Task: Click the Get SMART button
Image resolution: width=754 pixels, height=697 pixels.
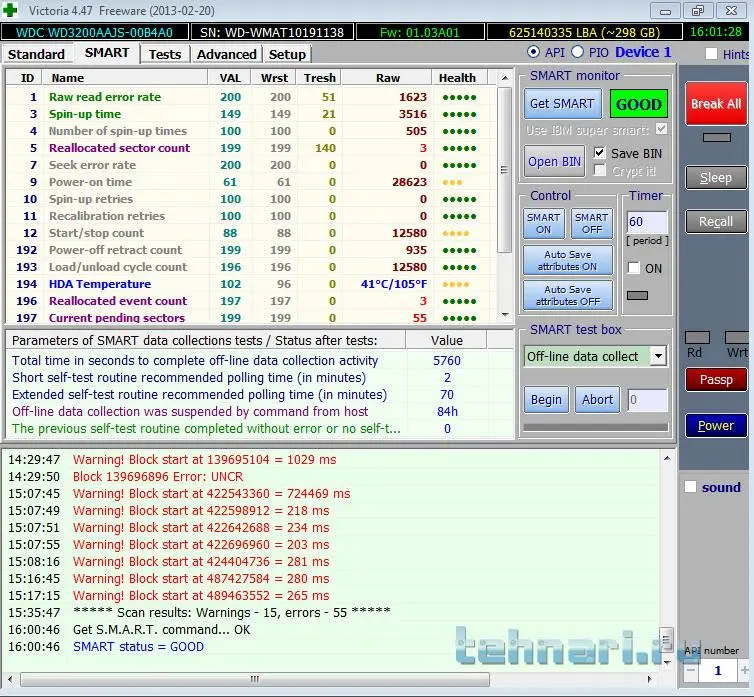Action: (562, 103)
